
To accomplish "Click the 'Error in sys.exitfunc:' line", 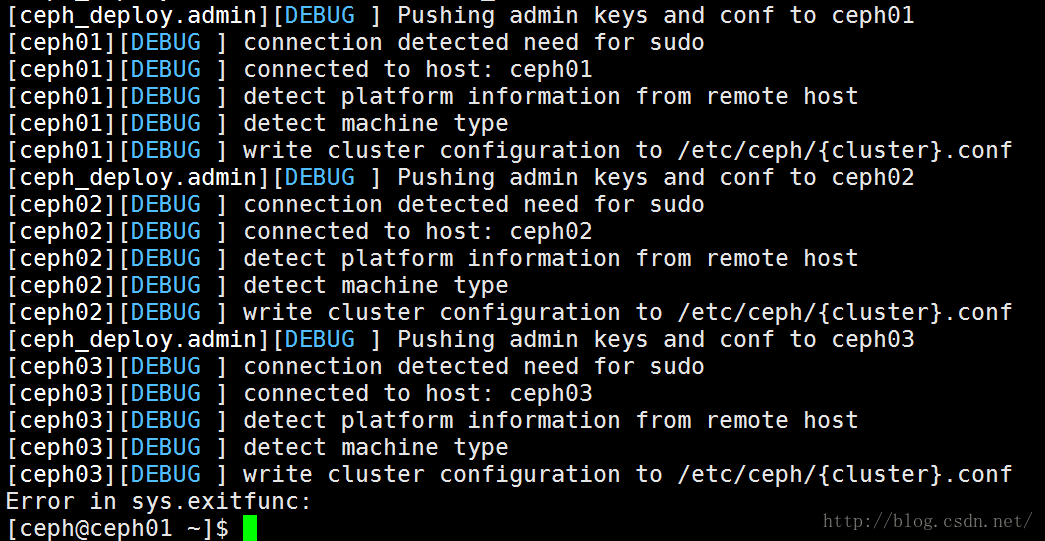I will (x=159, y=501).
